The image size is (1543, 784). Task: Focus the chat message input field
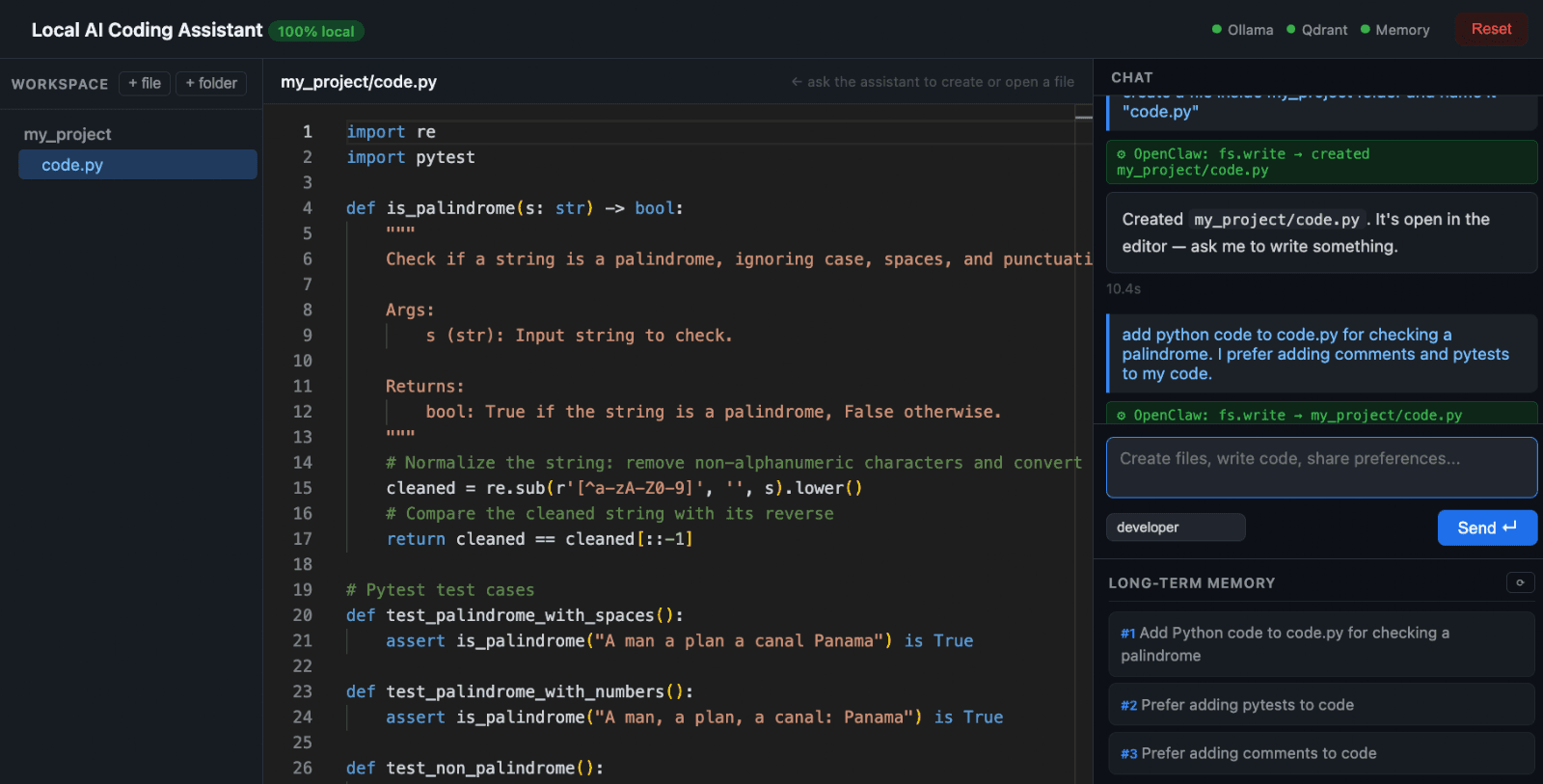(x=1321, y=468)
